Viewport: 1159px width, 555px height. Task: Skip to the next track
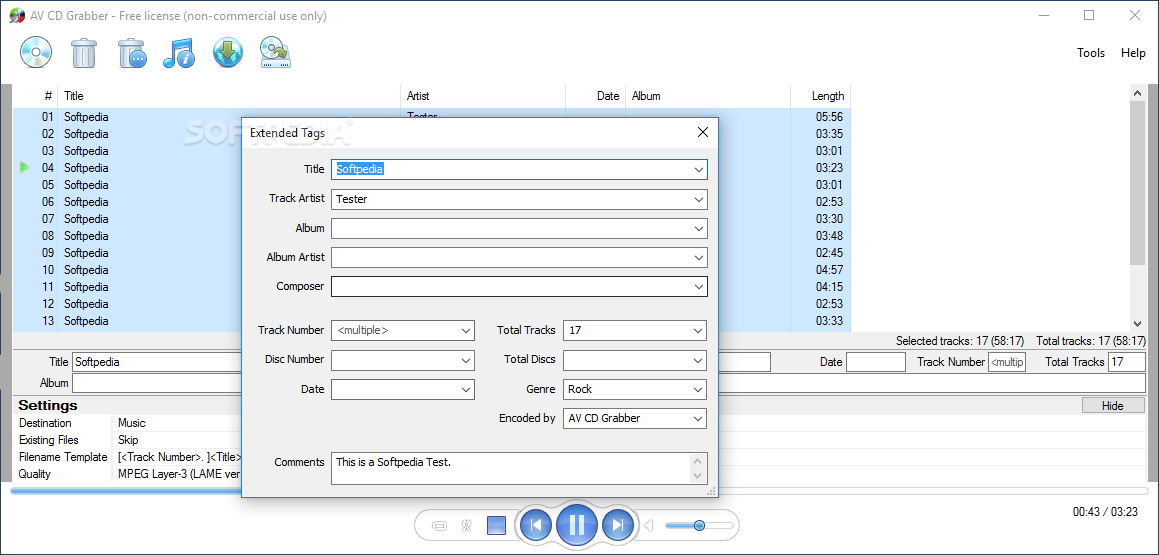pyautogui.click(x=617, y=525)
